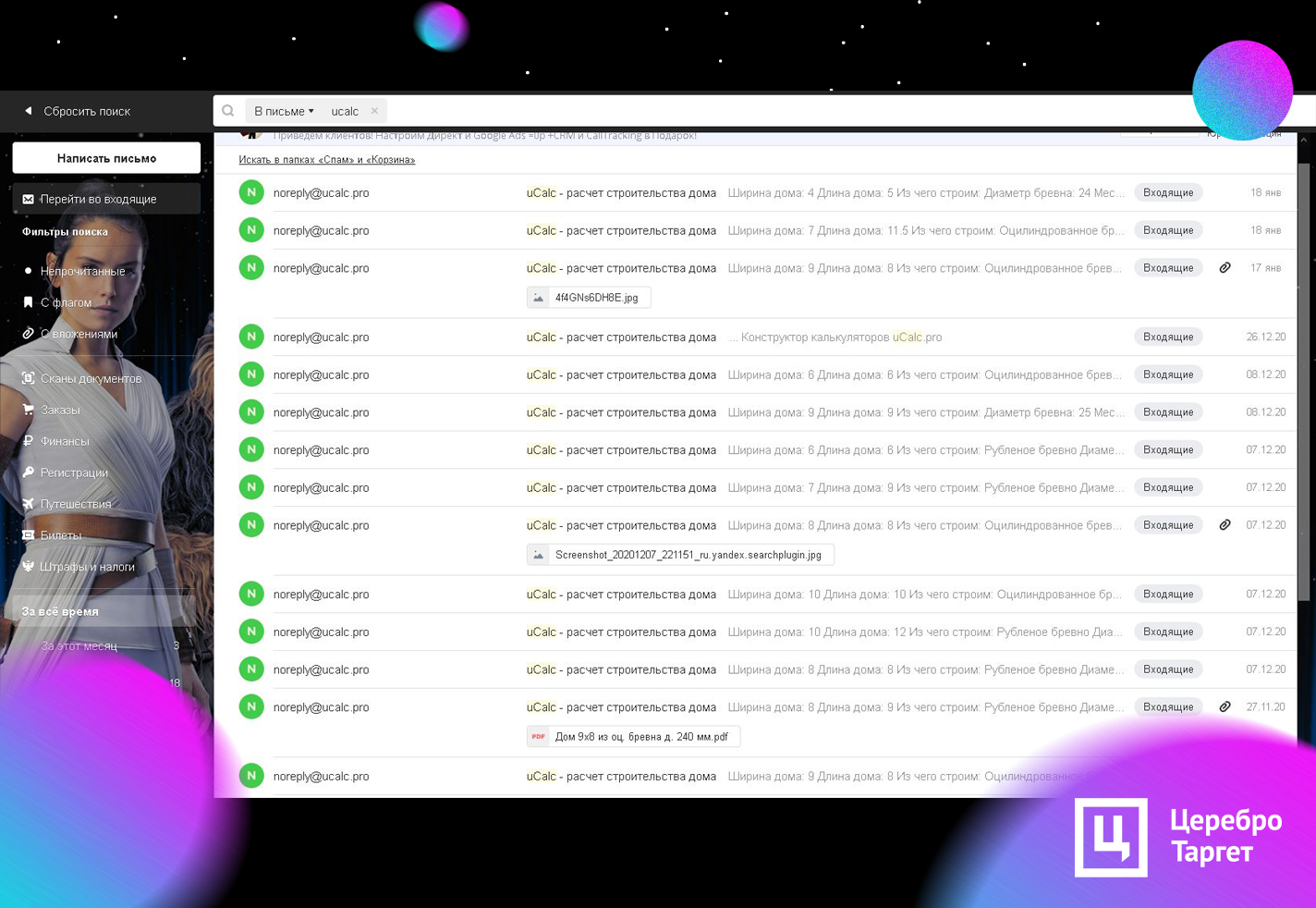Click the 'Входящие' label on the 26.12.20 email

(x=1168, y=337)
